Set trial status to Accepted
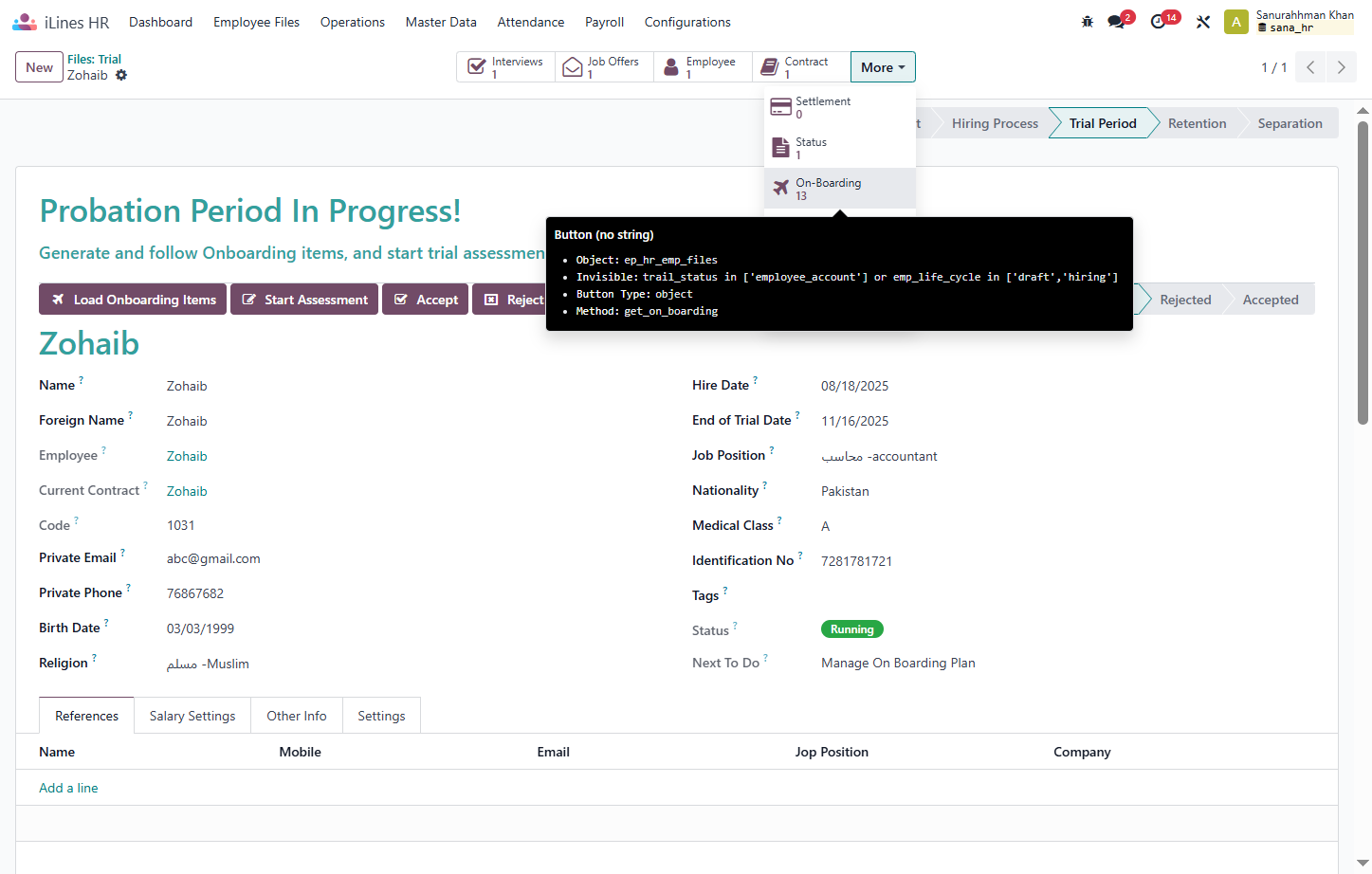The width and height of the screenshot is (1372, 874). (1271, 300)
